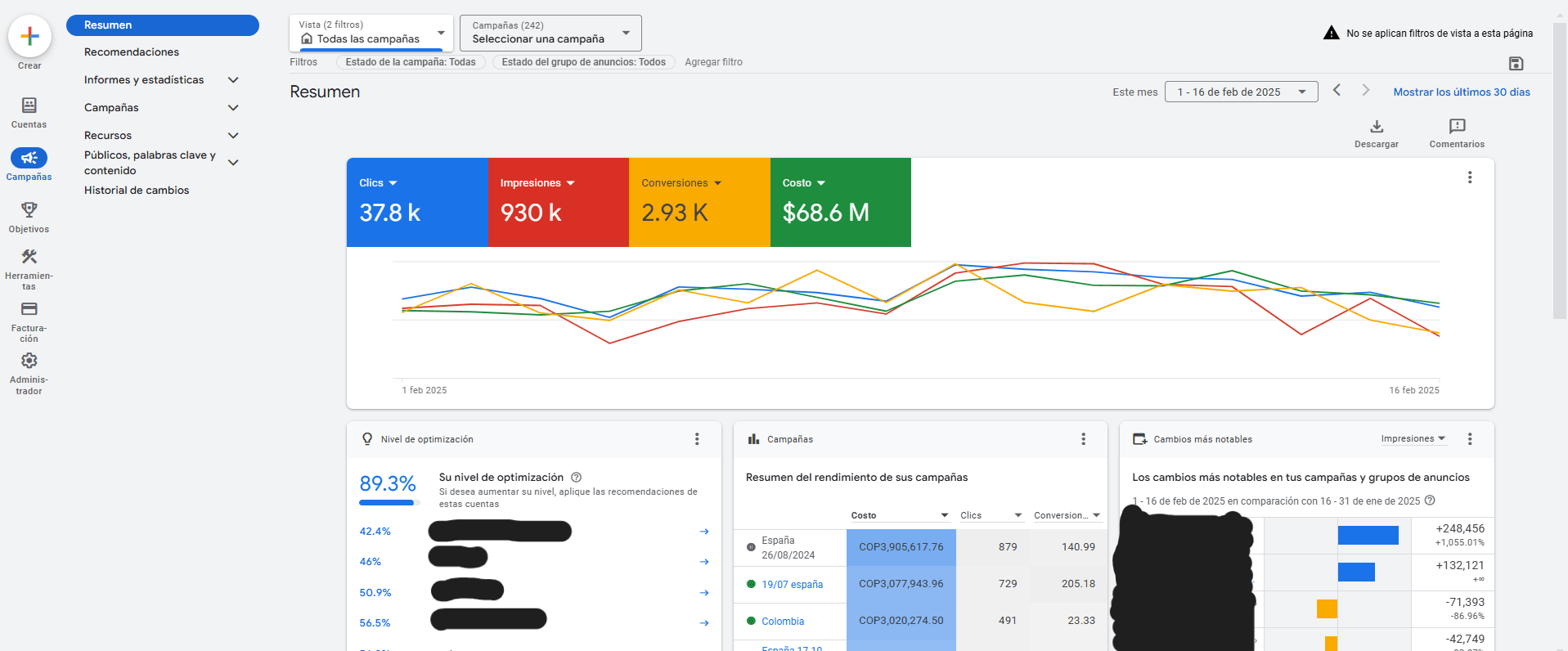The image size is (1568, 651).
Task: Open Seleccionar una campaña dropdown
Action: pos(550,34)
